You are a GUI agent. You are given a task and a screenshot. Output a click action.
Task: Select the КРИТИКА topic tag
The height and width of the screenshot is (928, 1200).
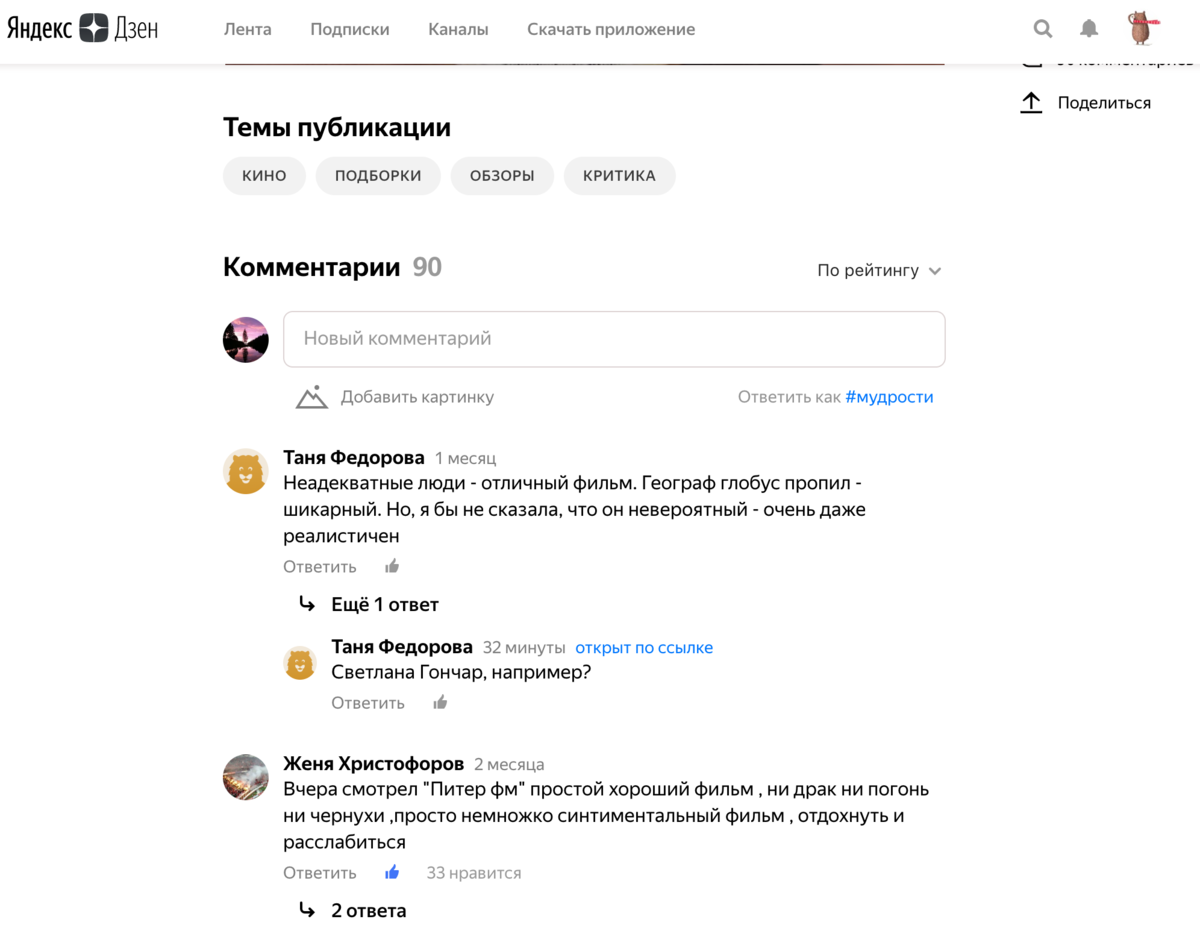[x=619, y=176]
